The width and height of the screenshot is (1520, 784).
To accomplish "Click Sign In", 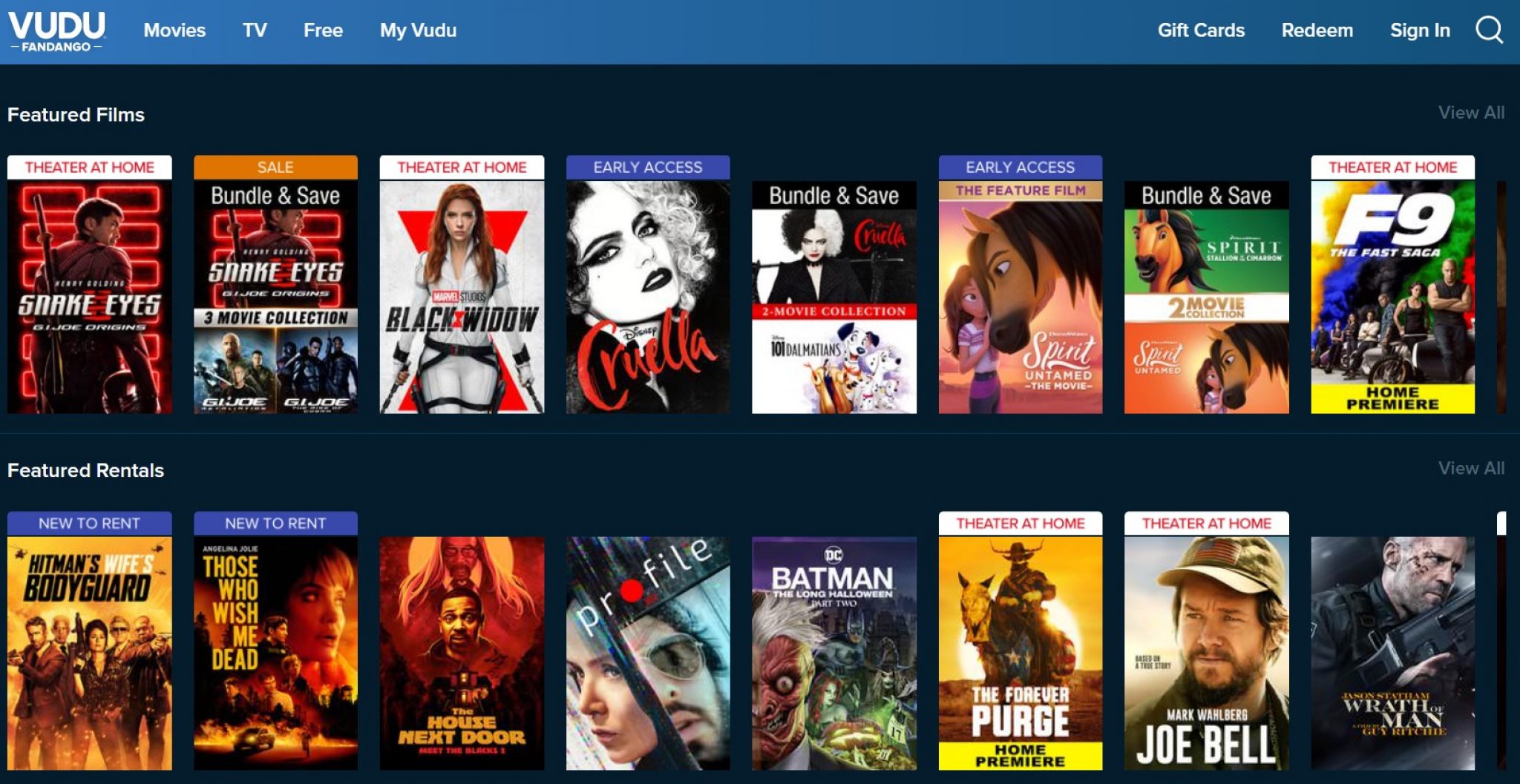I will pos(1420,30).
